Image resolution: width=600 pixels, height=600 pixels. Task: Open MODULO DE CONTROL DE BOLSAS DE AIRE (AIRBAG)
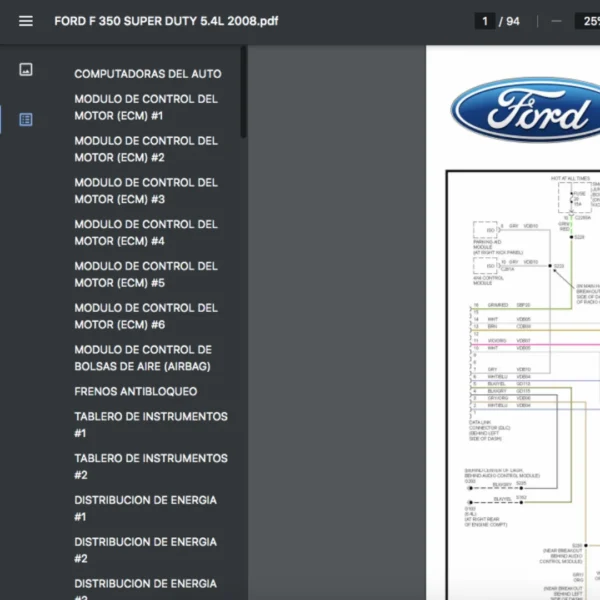(x=143, y=358)
